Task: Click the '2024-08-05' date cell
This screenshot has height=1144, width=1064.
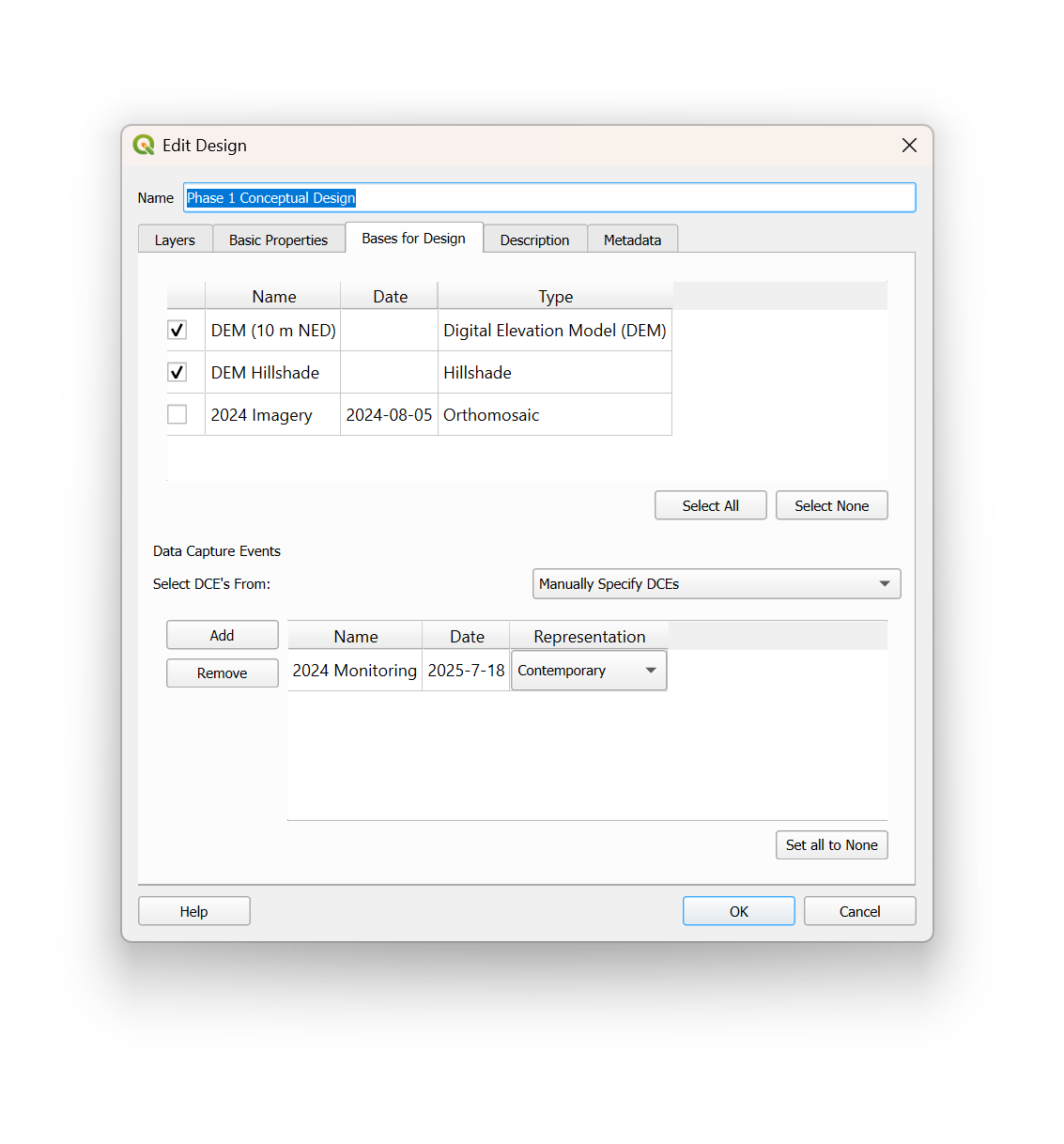Action: coord(390,415)
